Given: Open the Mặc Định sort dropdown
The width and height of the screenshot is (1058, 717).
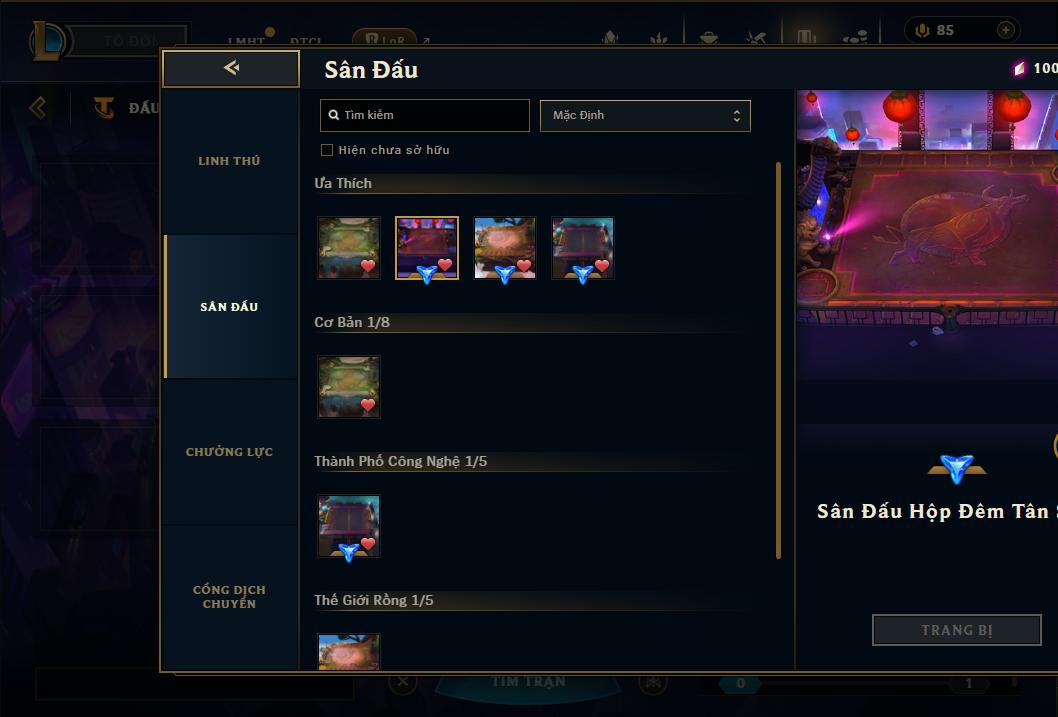Looking at the screenshot, I should point(645,115).
